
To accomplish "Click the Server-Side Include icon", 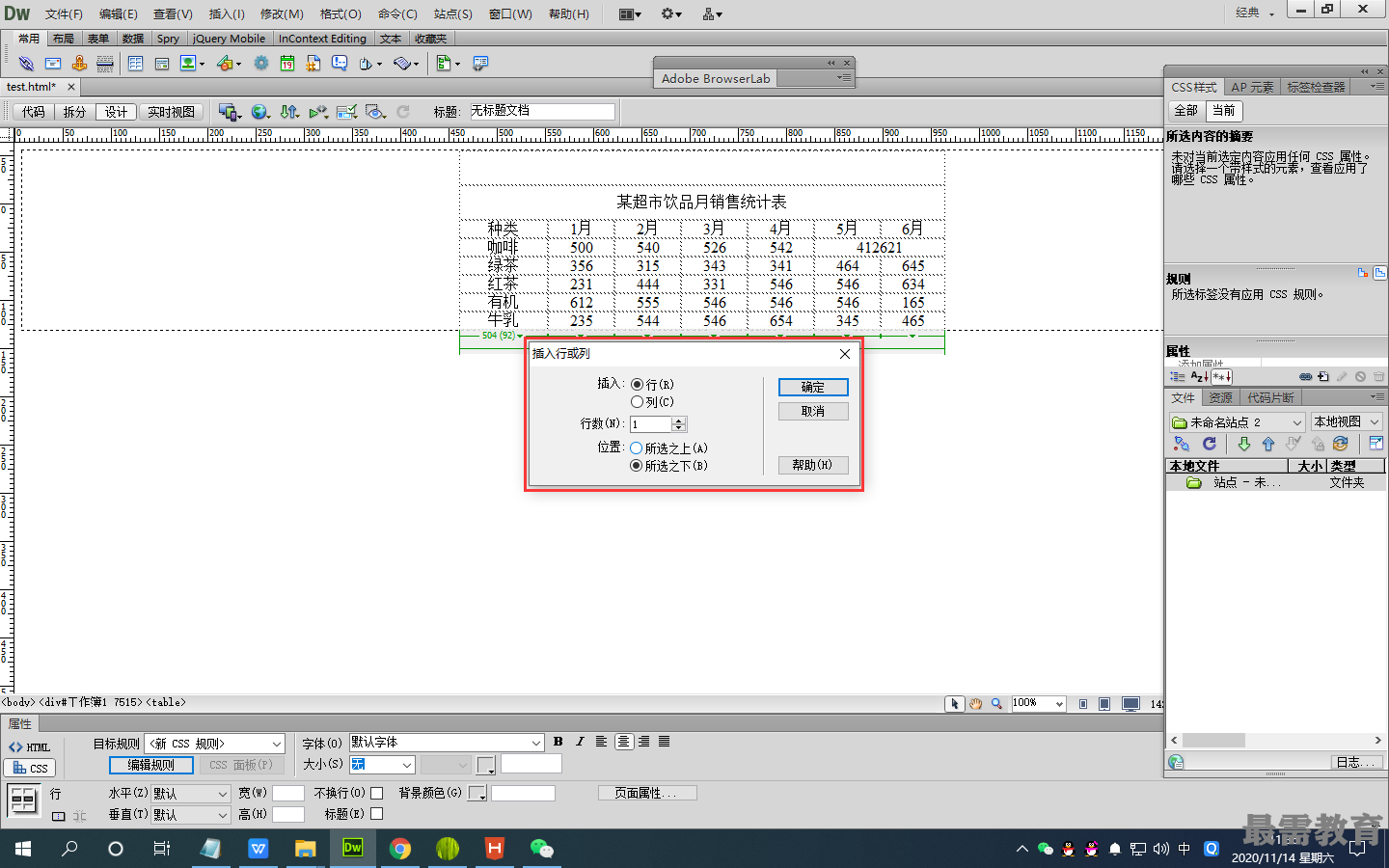I will pos(313,63).
